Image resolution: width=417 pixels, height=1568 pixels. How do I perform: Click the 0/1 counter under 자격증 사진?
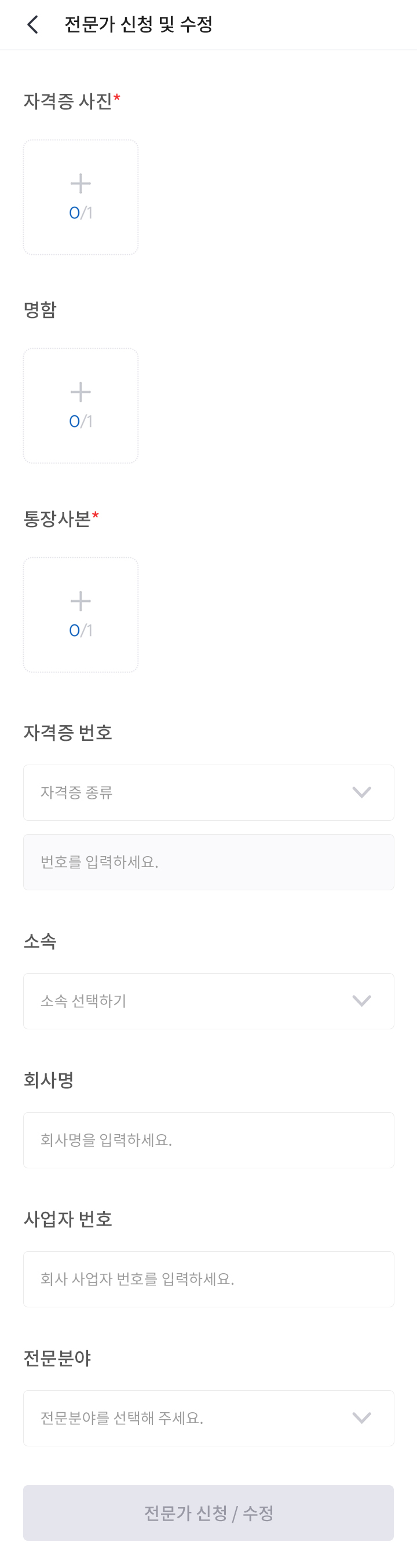(x=81, y=213)
